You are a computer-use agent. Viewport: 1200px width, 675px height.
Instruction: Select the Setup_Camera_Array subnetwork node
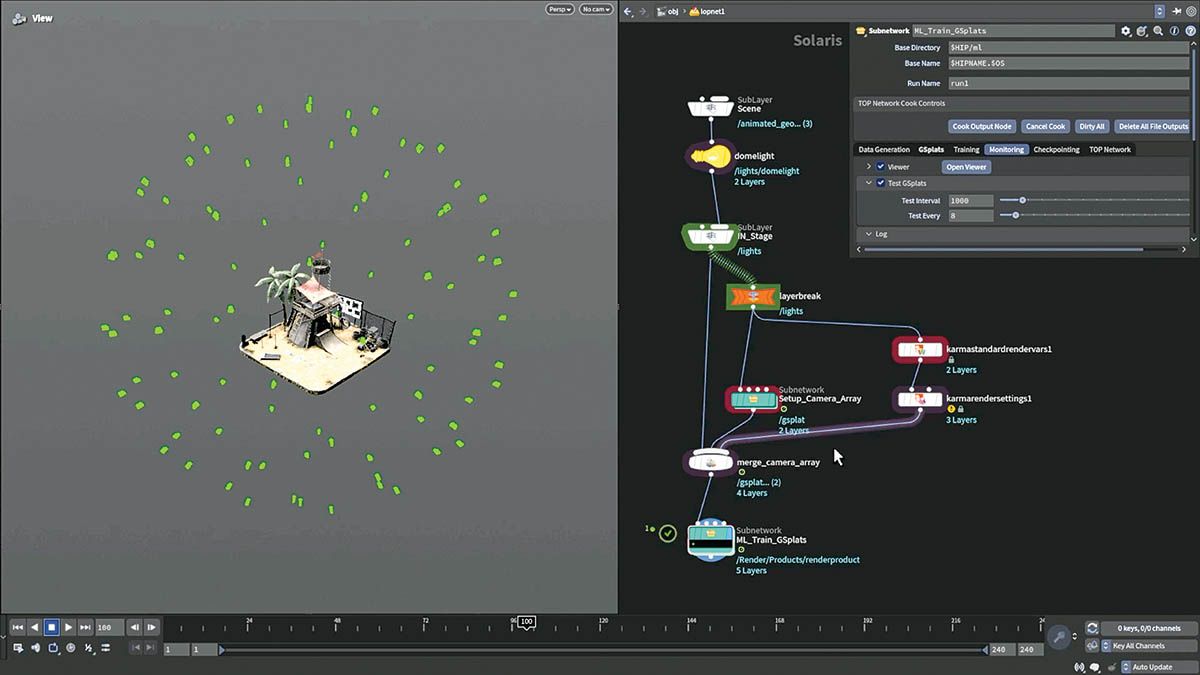752,399
